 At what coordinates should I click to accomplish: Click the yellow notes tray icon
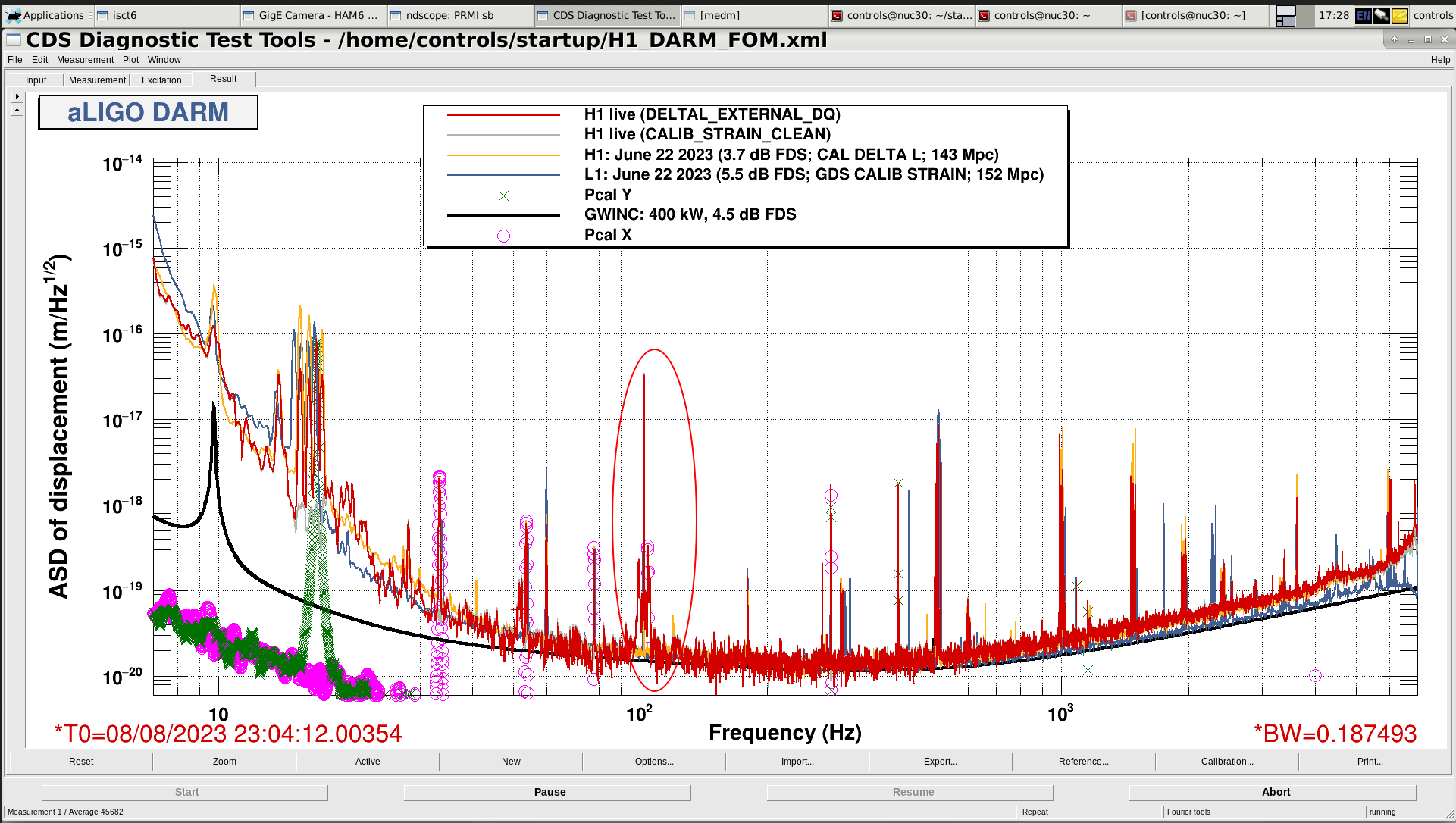point(1399,15)
